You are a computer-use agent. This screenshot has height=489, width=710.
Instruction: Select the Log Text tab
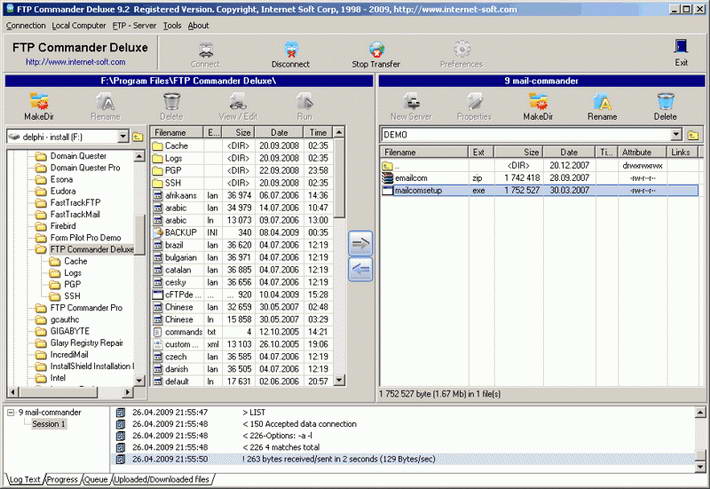pos(25,479)
